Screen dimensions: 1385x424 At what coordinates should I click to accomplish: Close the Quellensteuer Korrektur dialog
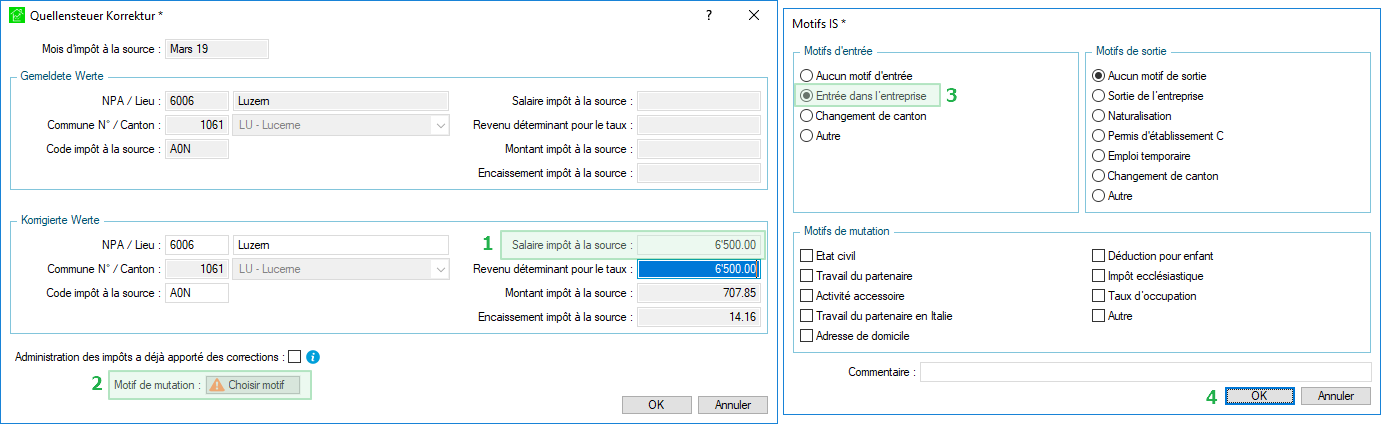tap(754, 16)
